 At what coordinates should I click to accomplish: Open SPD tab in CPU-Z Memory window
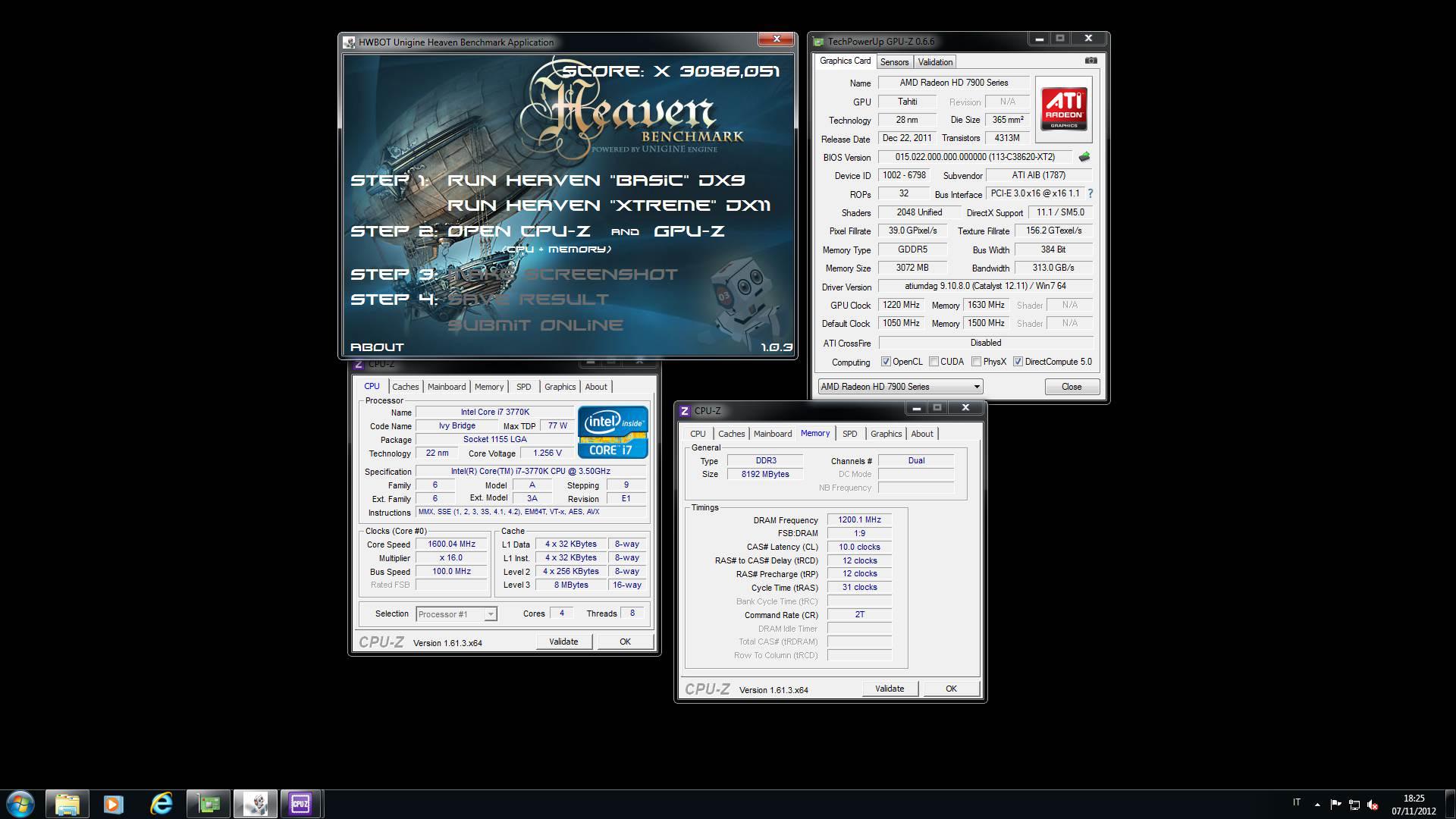pos(849,434)
